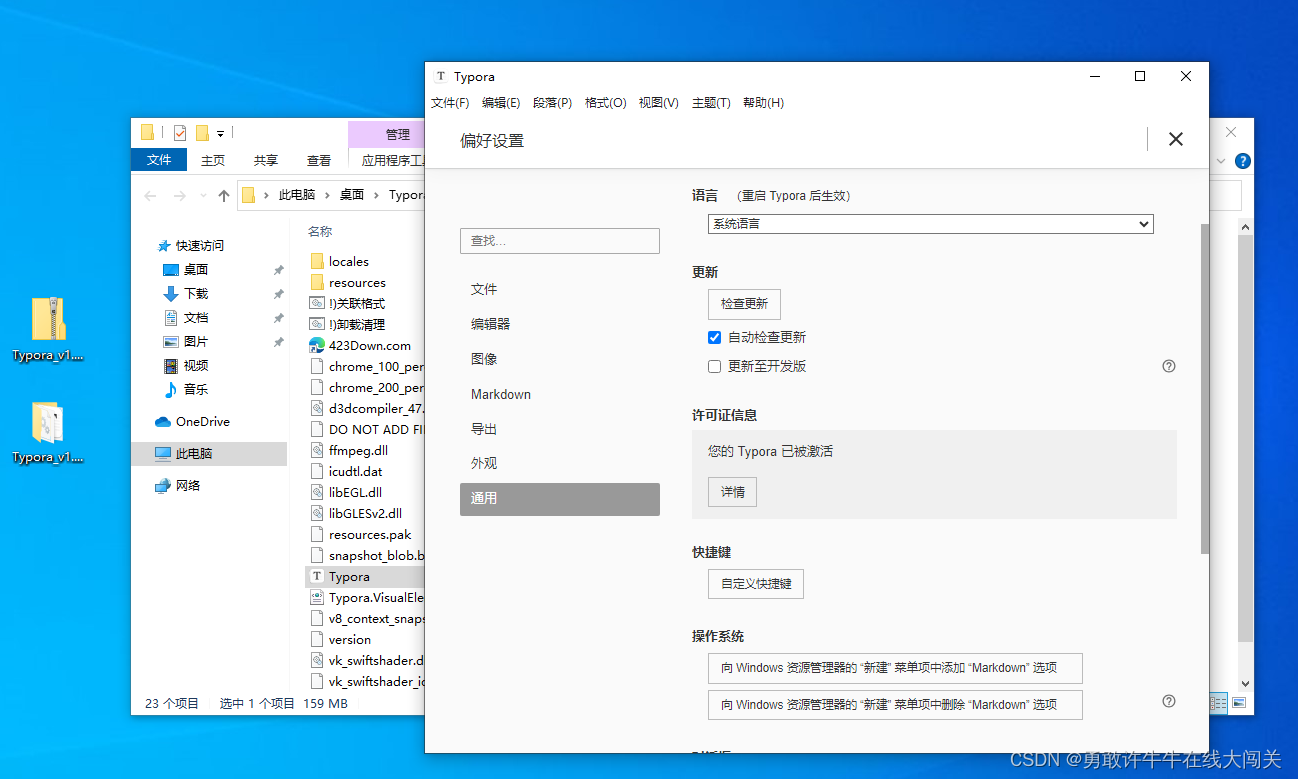Viewport: 1298px width, 779px height.
Task: Select 文件 preferences category
Action: tap(560, 289)
